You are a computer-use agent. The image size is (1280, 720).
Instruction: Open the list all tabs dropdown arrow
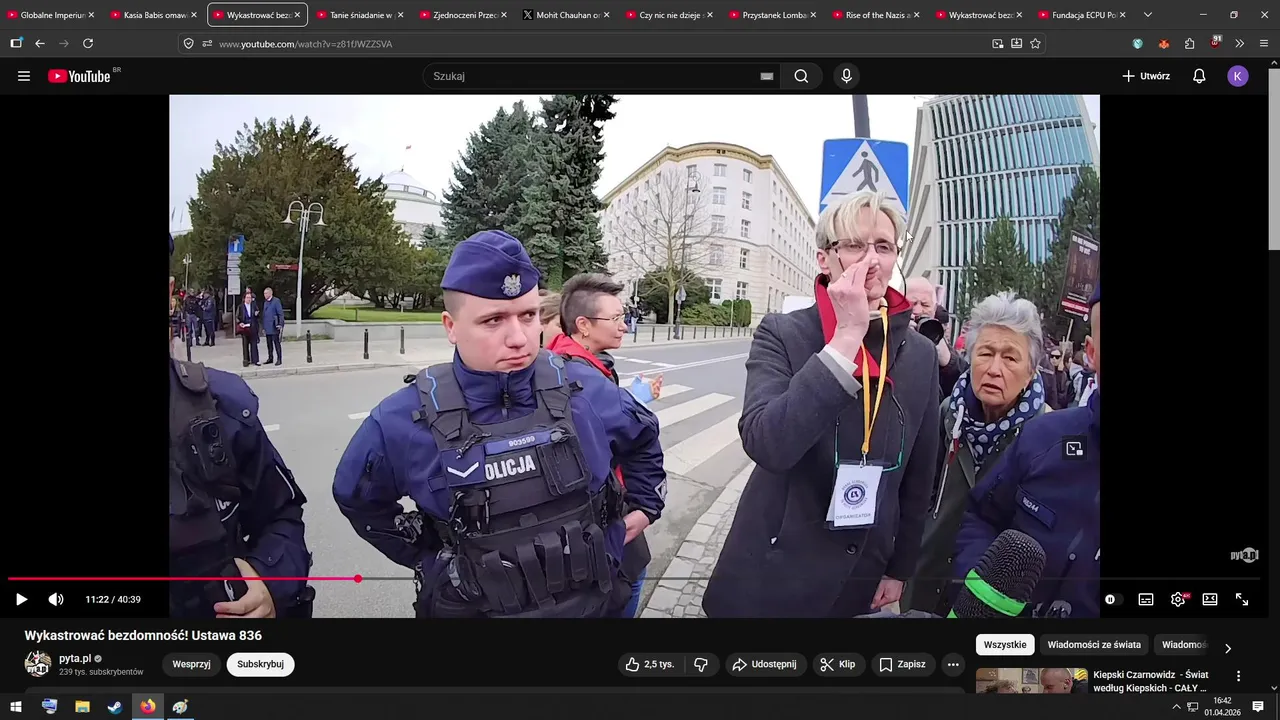pos(1147,15)
